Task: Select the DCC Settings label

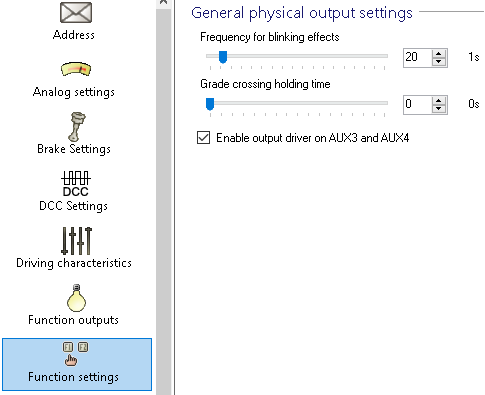Action: tap(73, 206)
